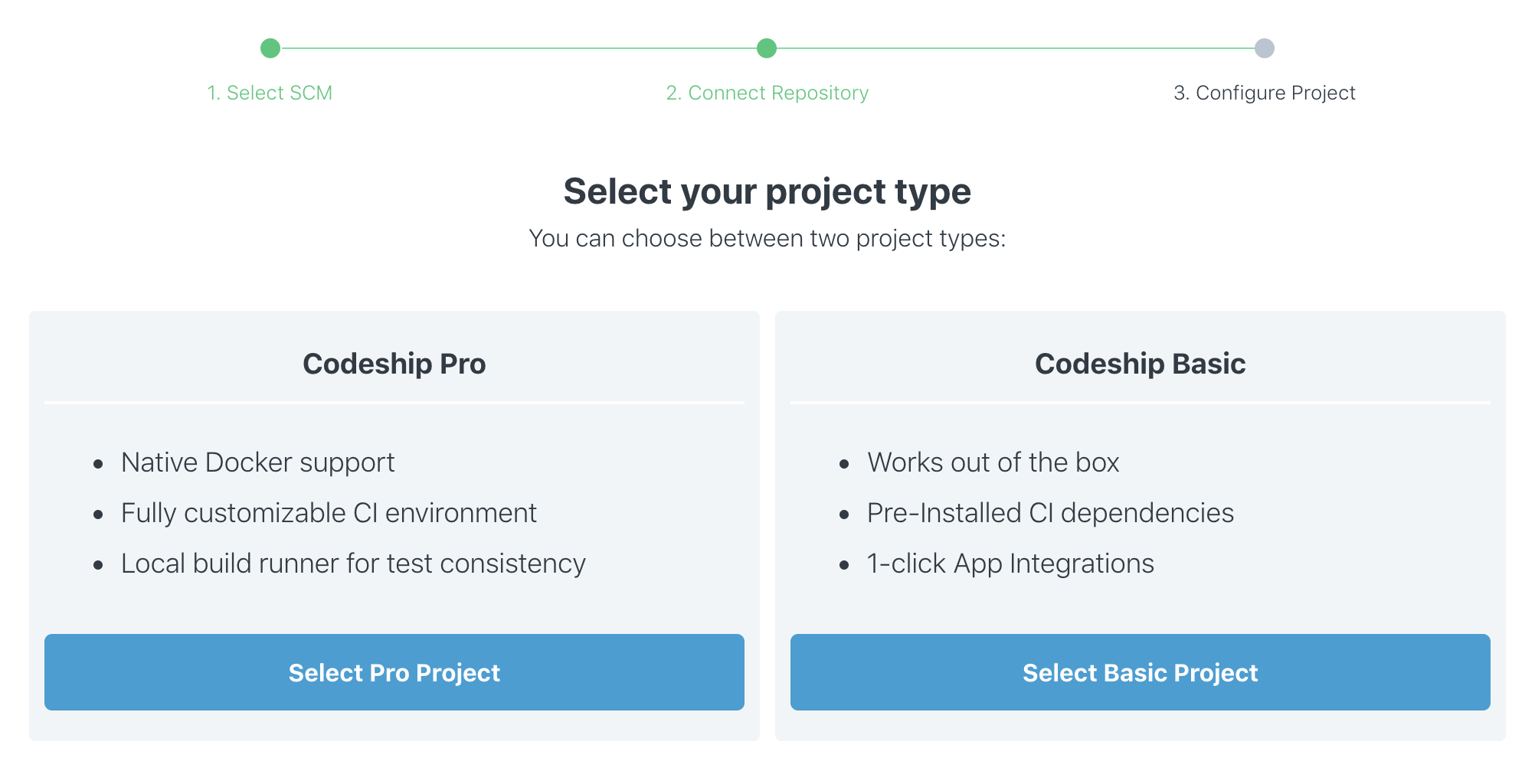Screen dimensions: 1535x784
Task: Click 1-click App Integrations text
Action: tap(1010, 563)
